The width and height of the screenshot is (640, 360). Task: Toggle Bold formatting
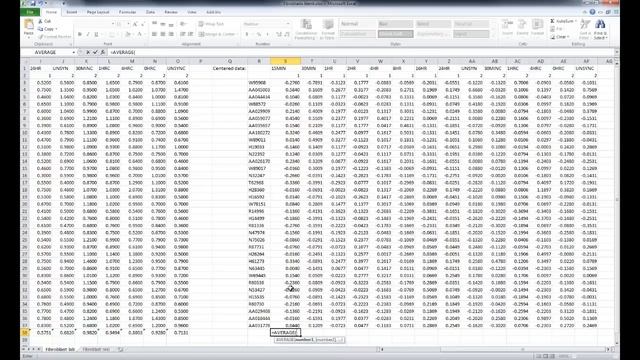click(80, 34)
